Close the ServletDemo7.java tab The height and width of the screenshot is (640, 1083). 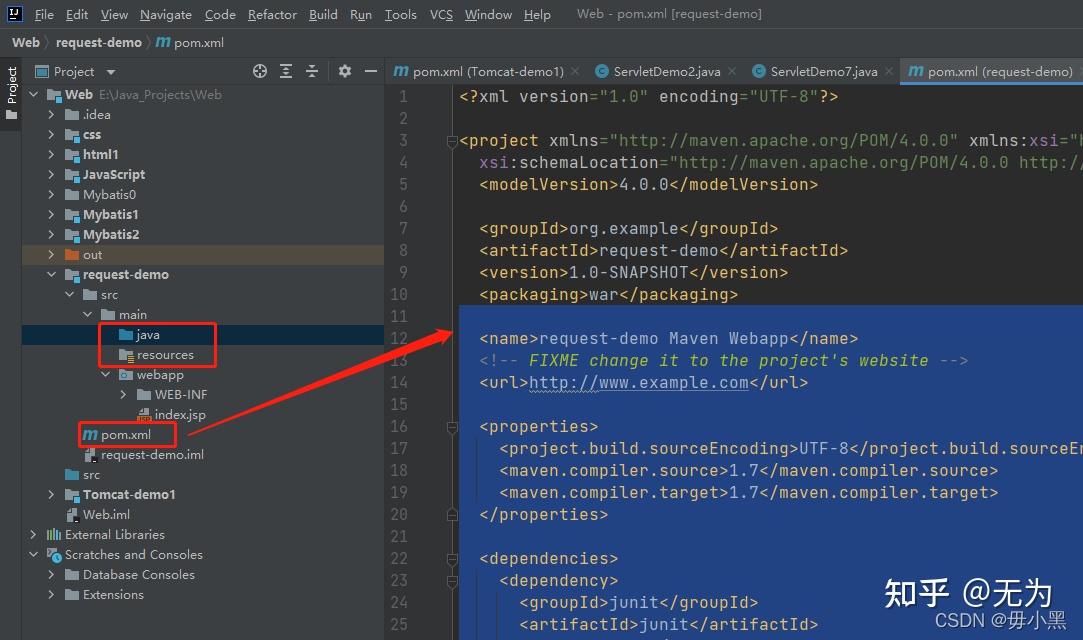click(x=889, y=71)
